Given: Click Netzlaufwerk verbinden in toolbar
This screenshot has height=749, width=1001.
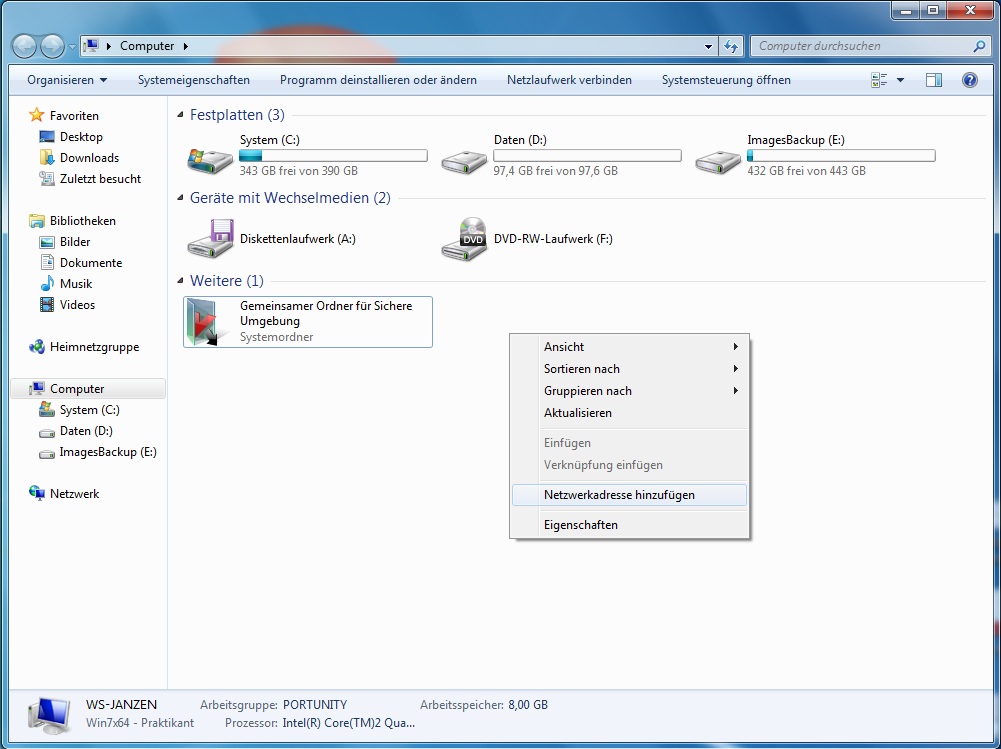Looking at the screenshot, I should point(569,80).
